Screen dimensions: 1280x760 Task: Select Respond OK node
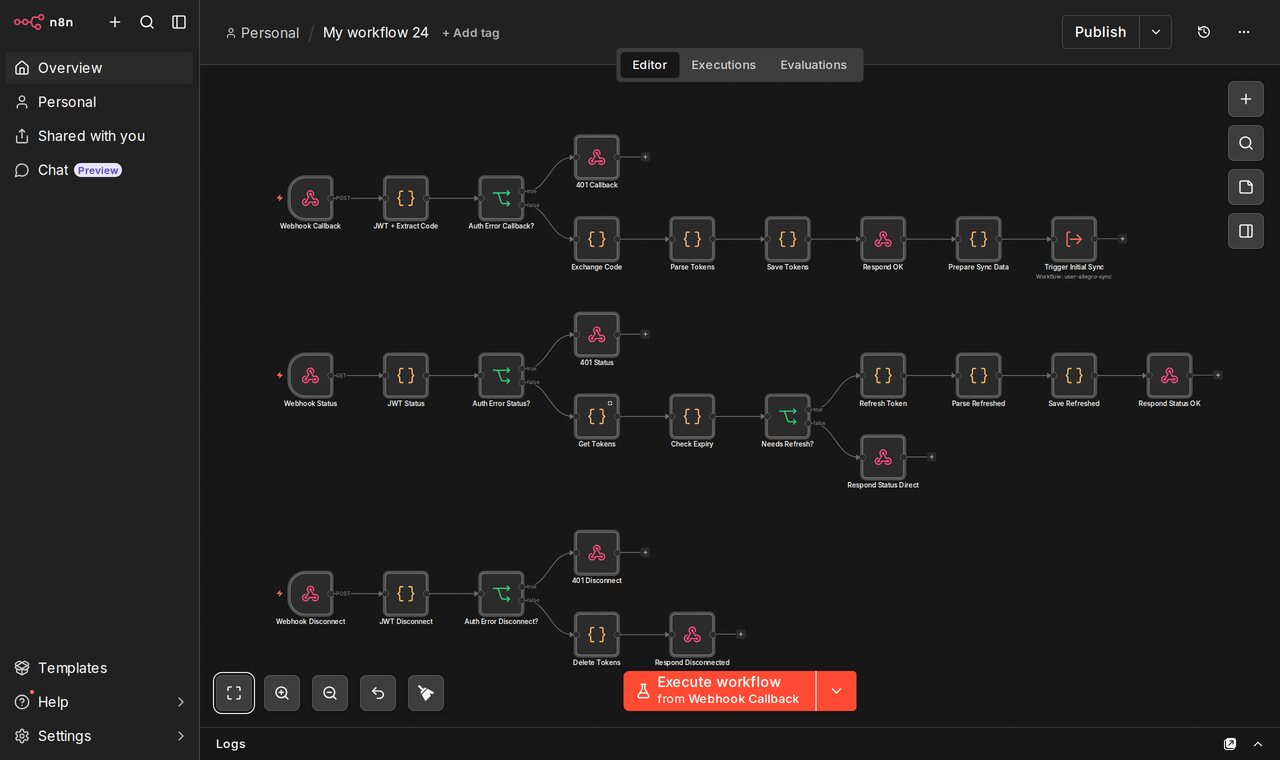pos(883,239)
